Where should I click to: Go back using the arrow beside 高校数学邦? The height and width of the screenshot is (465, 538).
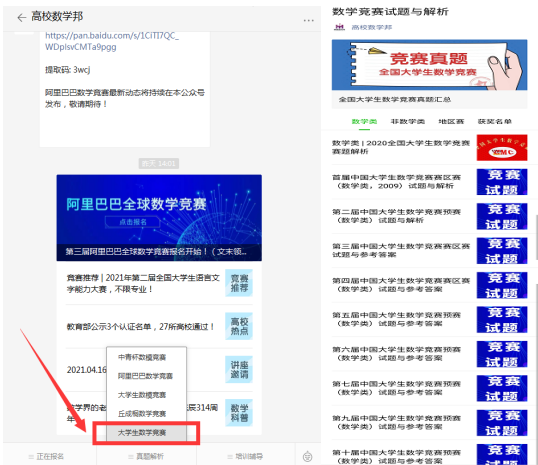[22, 18]
